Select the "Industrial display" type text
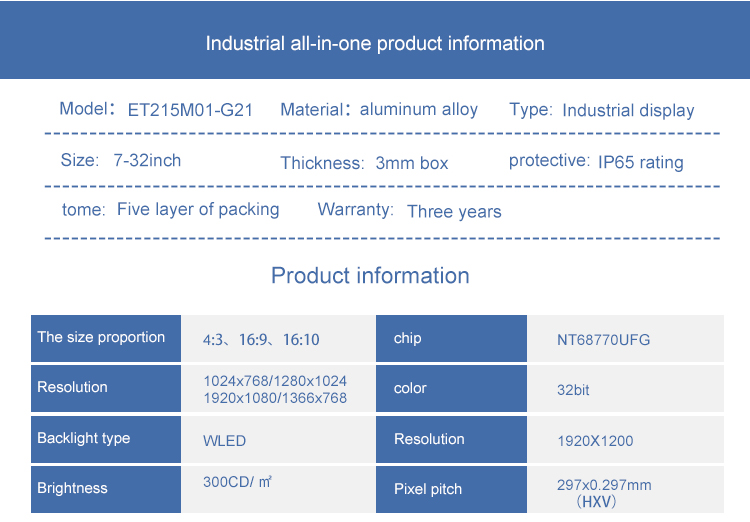 tap(628, 110)
